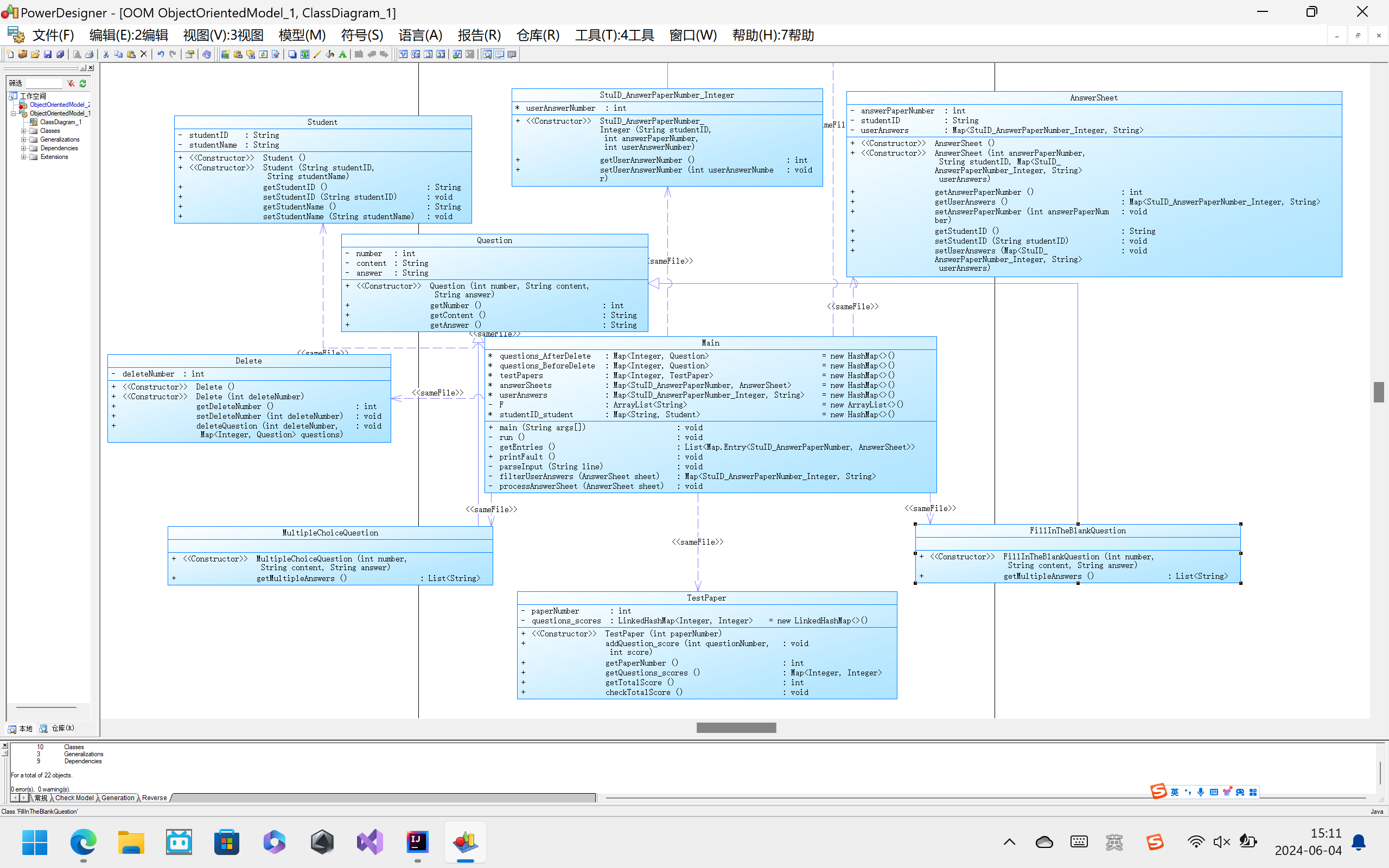
Task: Open Visual Studio from the taskbar
Action: pos(369,842)
